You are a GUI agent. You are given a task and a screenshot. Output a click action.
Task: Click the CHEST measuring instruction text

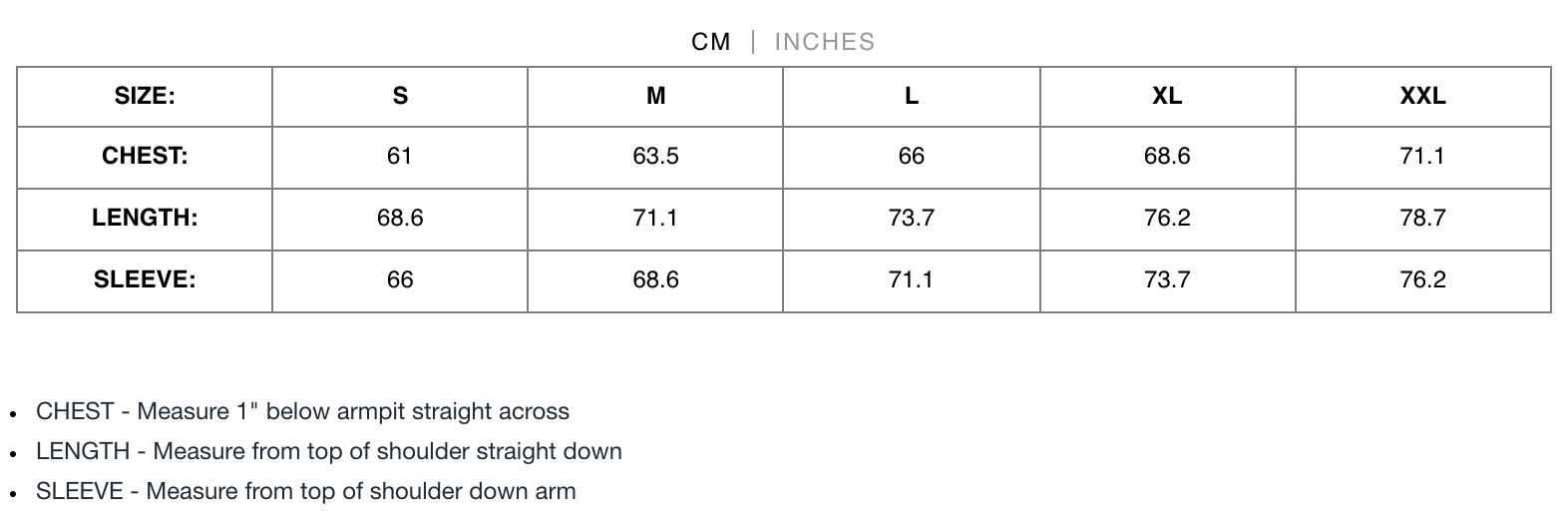coord(302,411)
